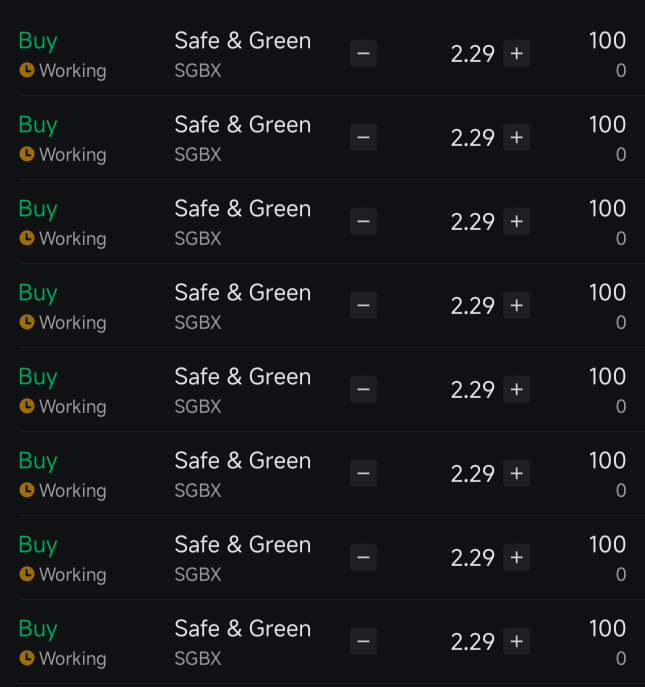Open Safe & Green in the fourth order row
The image size is (645, 687).
point(242,293)
